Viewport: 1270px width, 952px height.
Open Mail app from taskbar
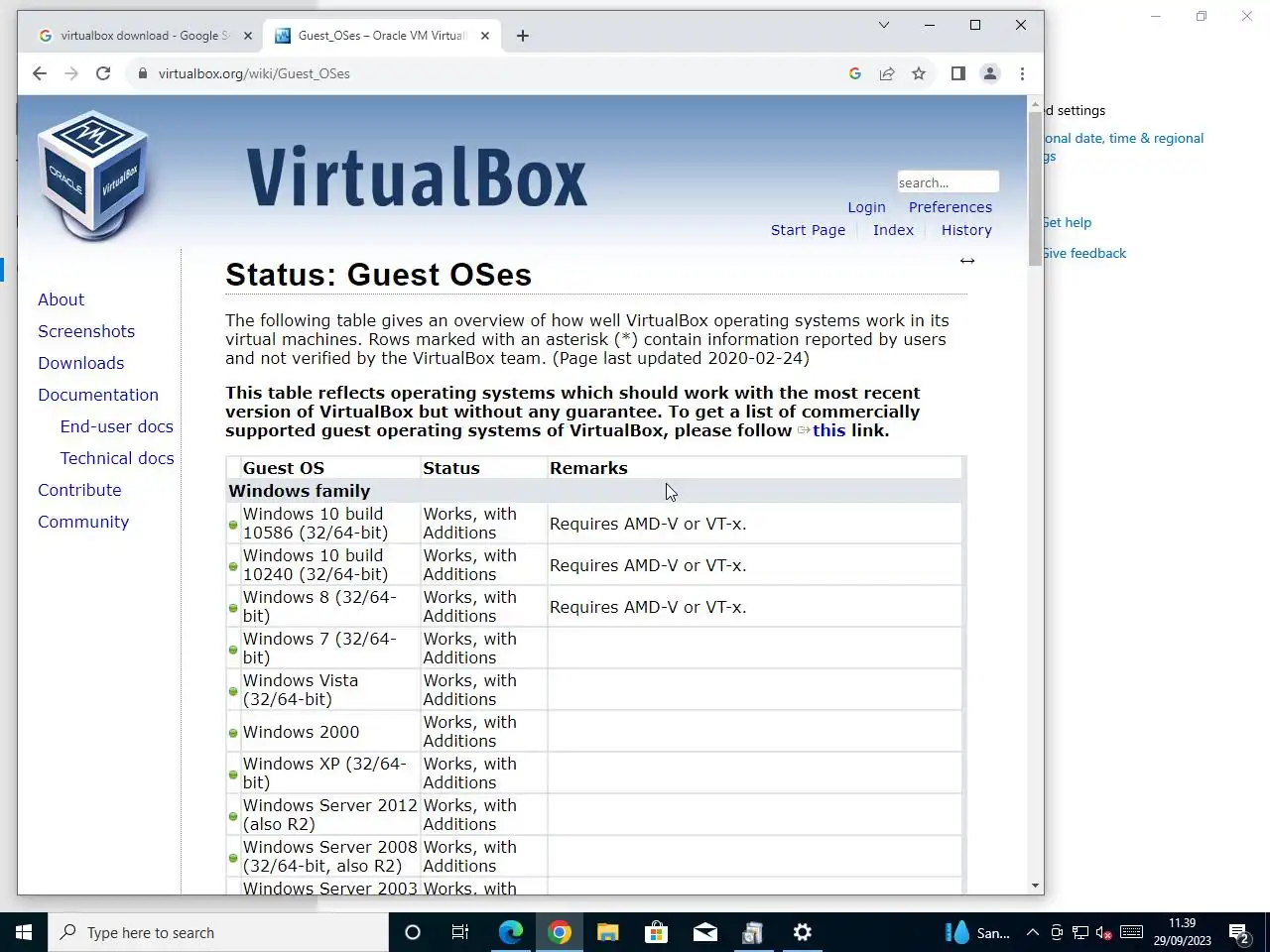pos(705,932)
